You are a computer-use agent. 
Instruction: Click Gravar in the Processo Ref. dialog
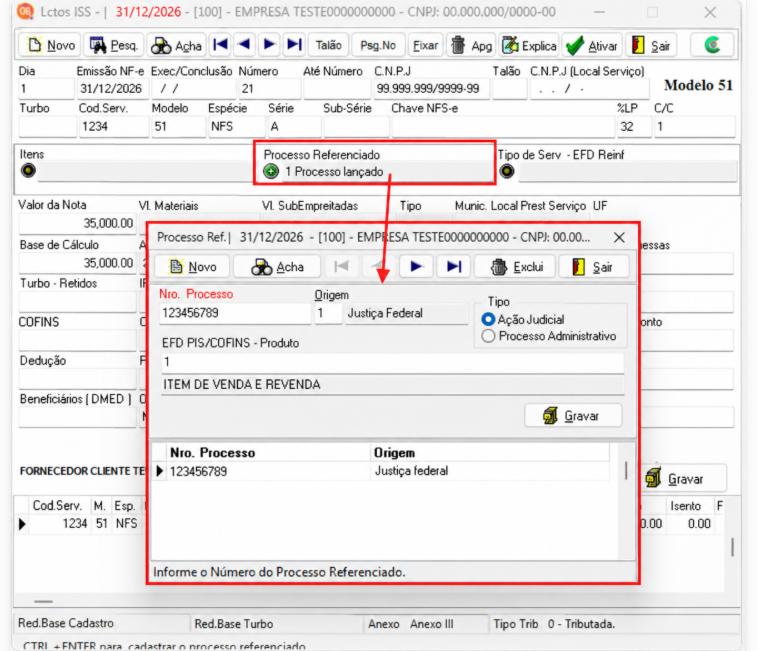click(x=573, y=415)
